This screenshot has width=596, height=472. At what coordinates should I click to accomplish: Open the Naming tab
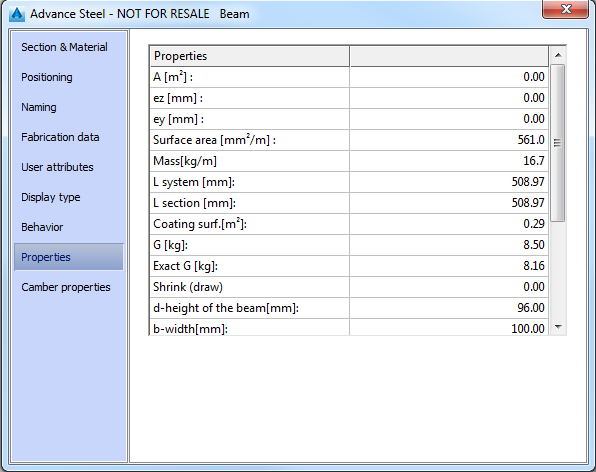[x=39, y=107]
